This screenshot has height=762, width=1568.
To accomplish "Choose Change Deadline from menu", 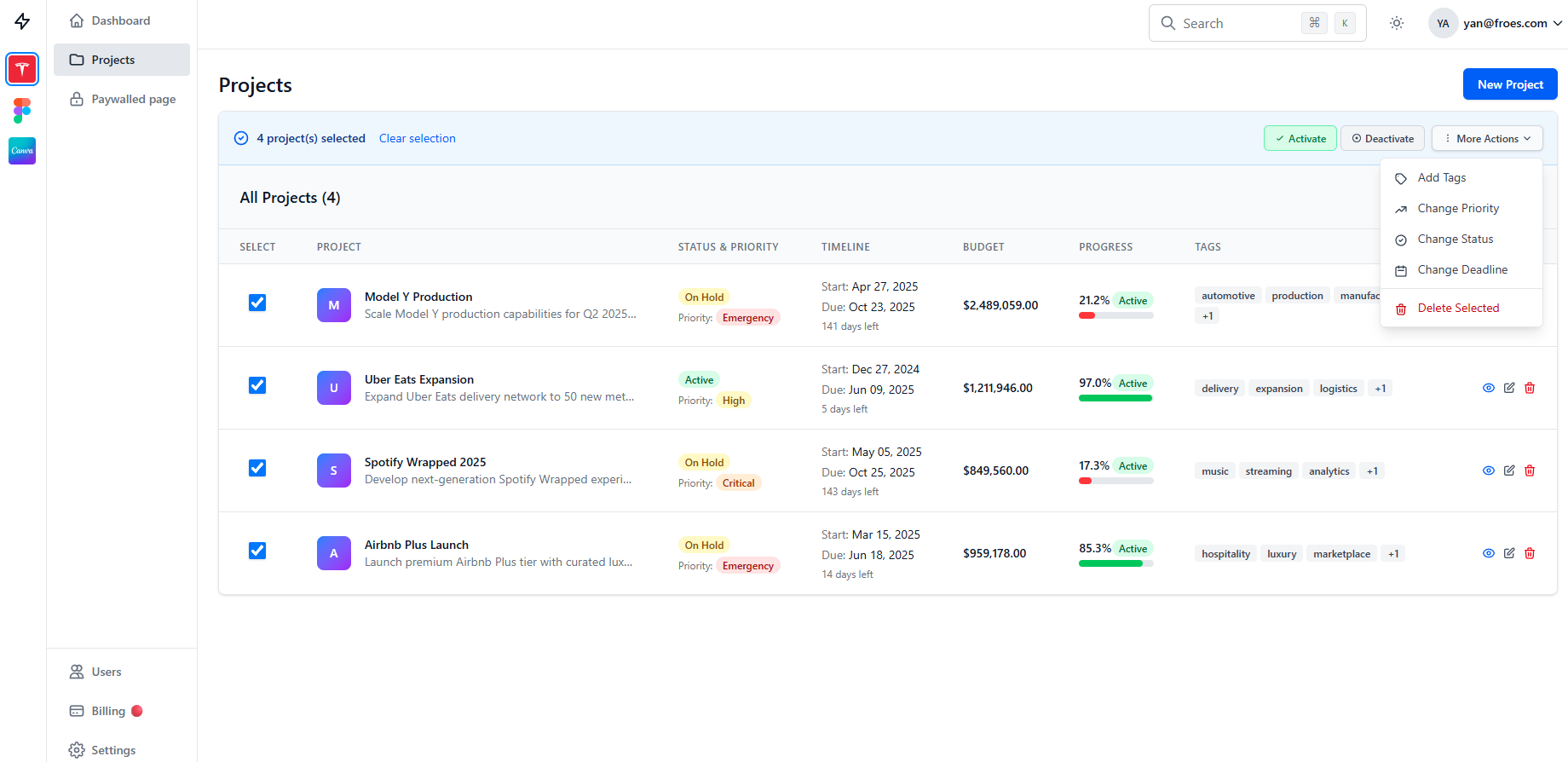I will pyautogui.click(x=1461, y=269).
